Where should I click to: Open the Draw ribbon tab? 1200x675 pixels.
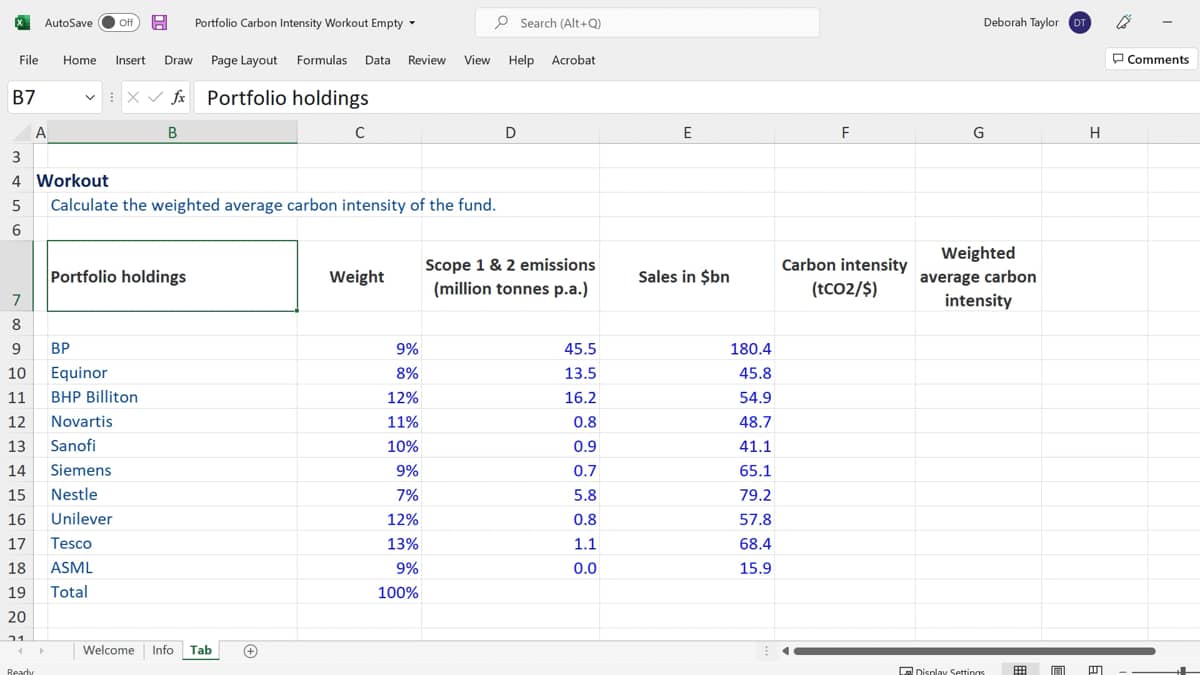(178, 60)
